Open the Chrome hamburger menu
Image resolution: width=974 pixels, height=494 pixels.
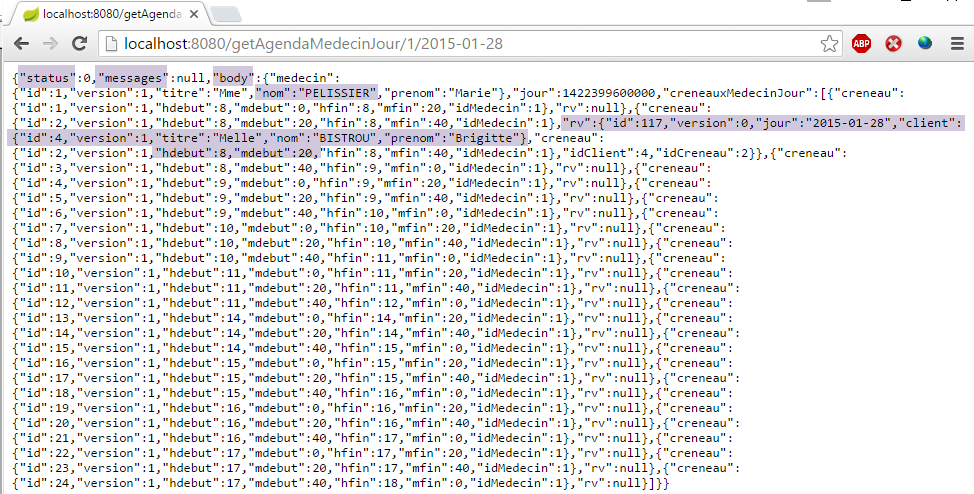955,44
